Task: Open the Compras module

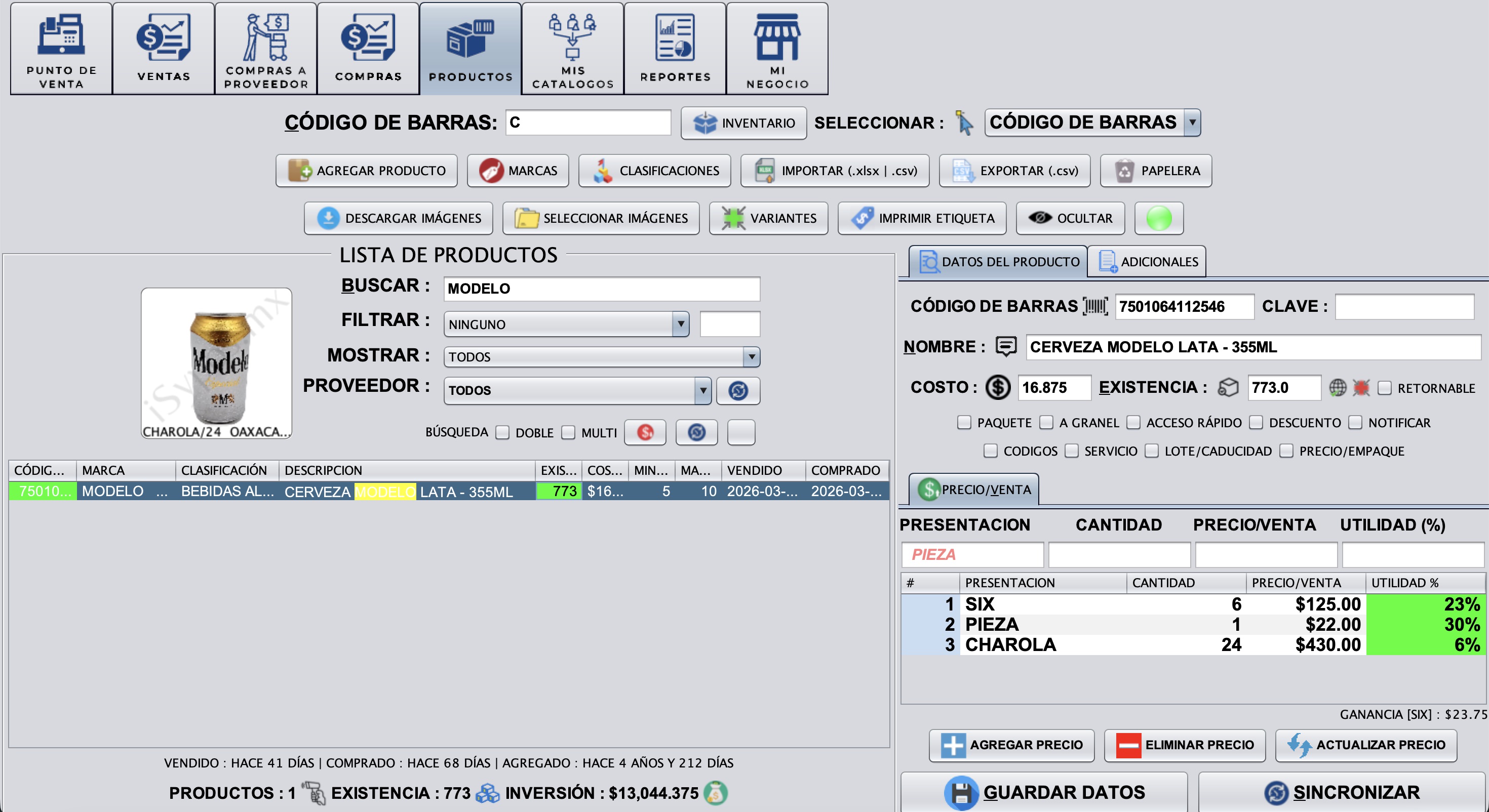Action: [368, 49]
